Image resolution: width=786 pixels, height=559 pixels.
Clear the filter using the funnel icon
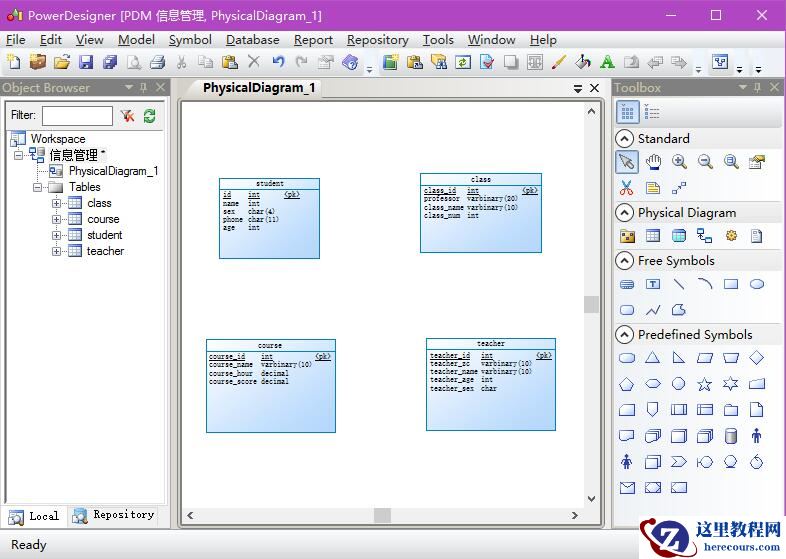[127, 116]
